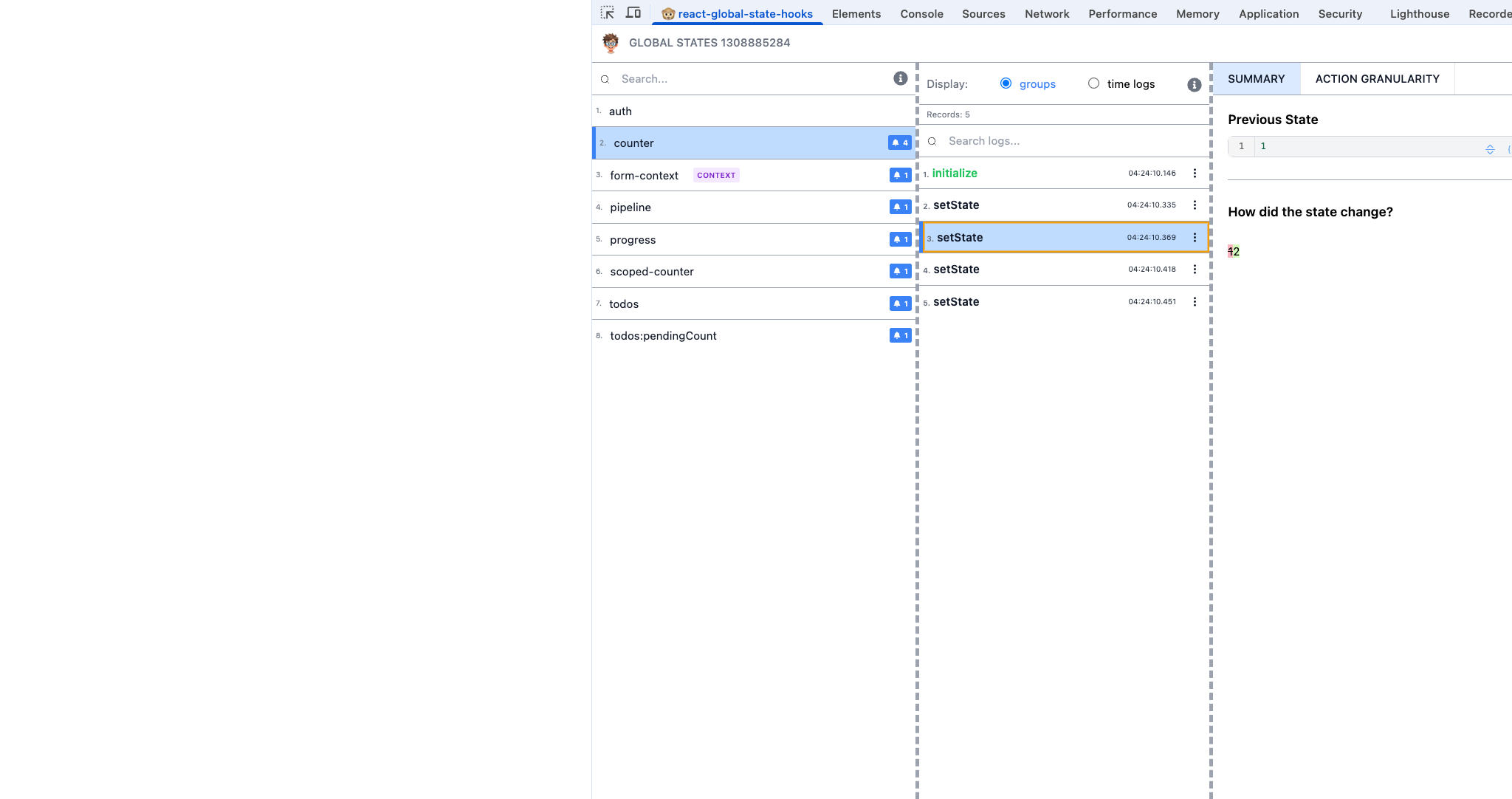
Task: Select the progress state row
Action: pos(754,239)
